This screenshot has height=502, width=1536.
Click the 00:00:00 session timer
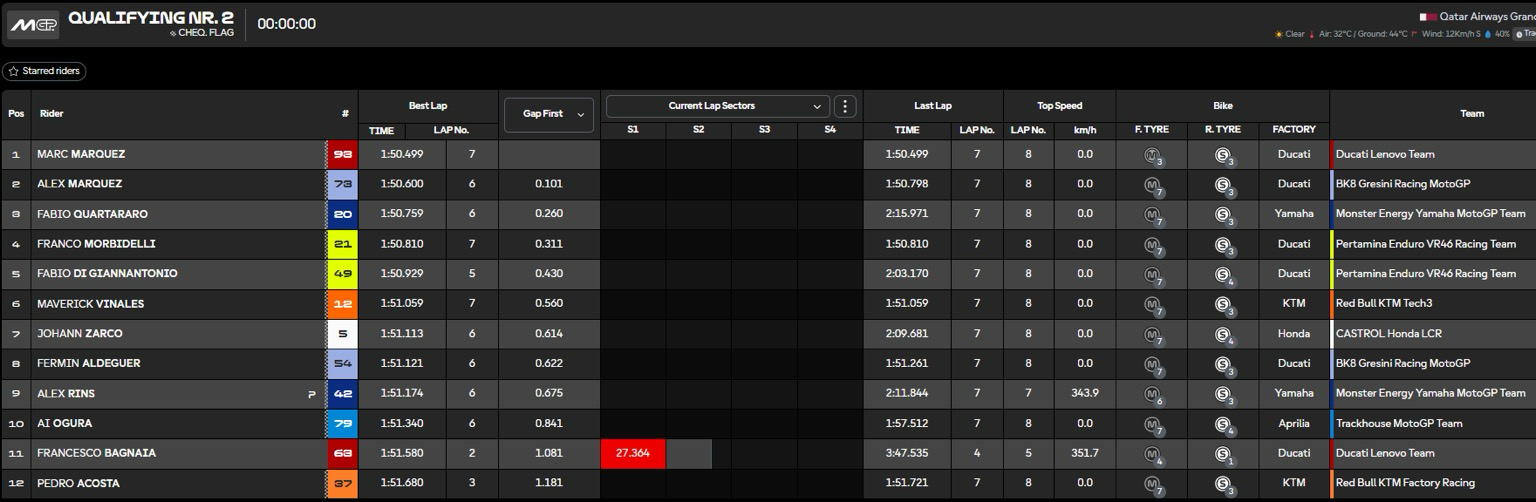(x=287, y=24)
